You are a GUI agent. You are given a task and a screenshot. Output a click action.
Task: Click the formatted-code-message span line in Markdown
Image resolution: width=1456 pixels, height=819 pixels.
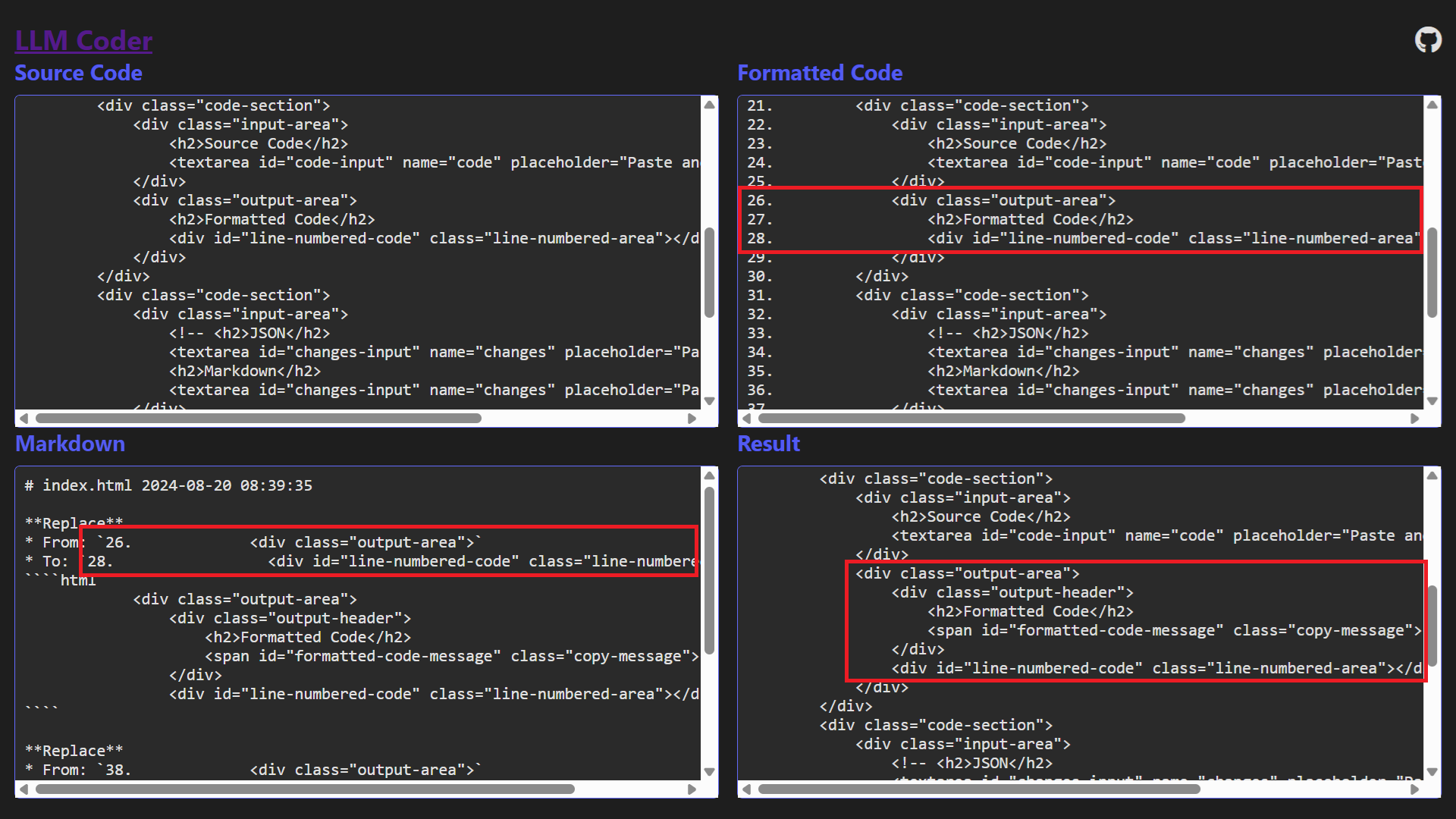pos(451,656)
